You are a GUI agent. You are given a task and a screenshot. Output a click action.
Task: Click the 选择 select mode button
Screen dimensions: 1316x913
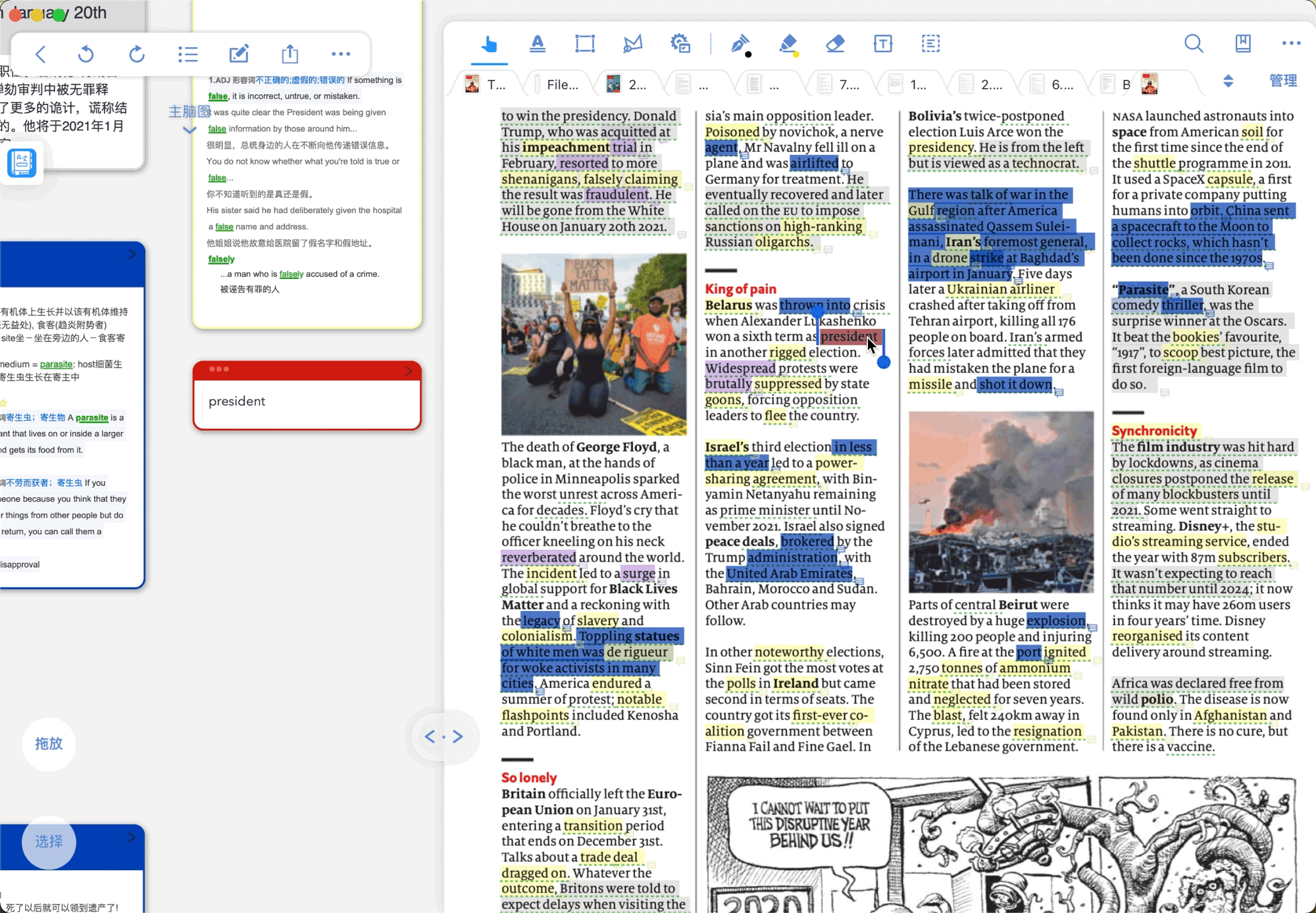(x=49, y=841)
